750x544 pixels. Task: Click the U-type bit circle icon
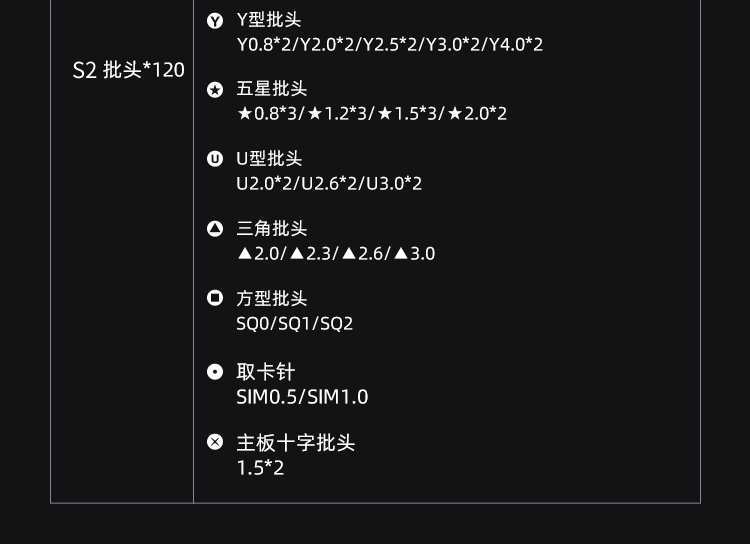(215, 159)
